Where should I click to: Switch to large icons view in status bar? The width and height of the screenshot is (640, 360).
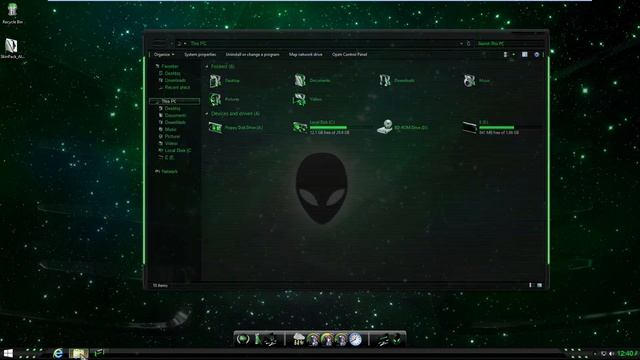coord(540,285)
